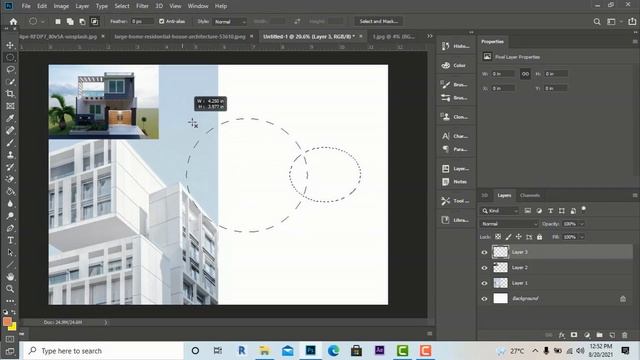Click the Select and Mask button
Image resolution: width=640 pixels, height=360 pixels.
coord(378,21)
